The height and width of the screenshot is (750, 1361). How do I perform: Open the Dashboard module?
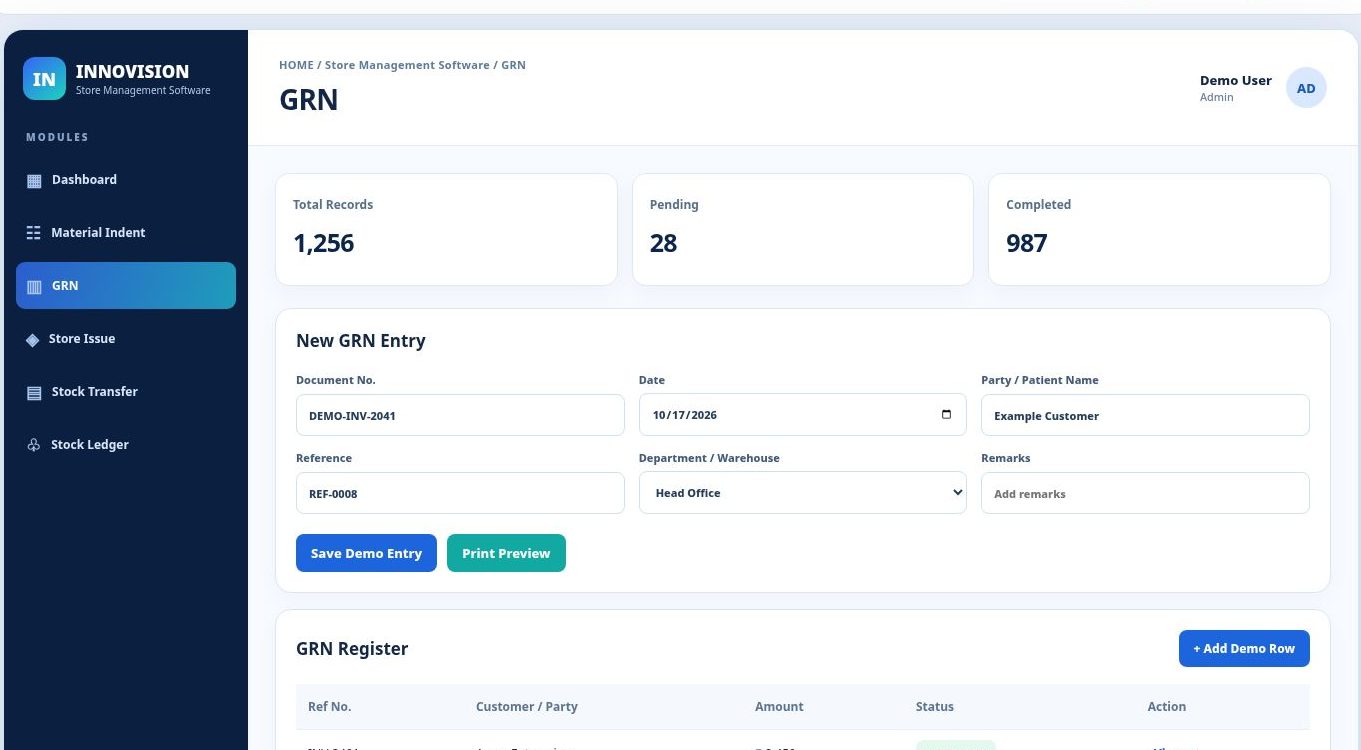[x=126, y=180]
